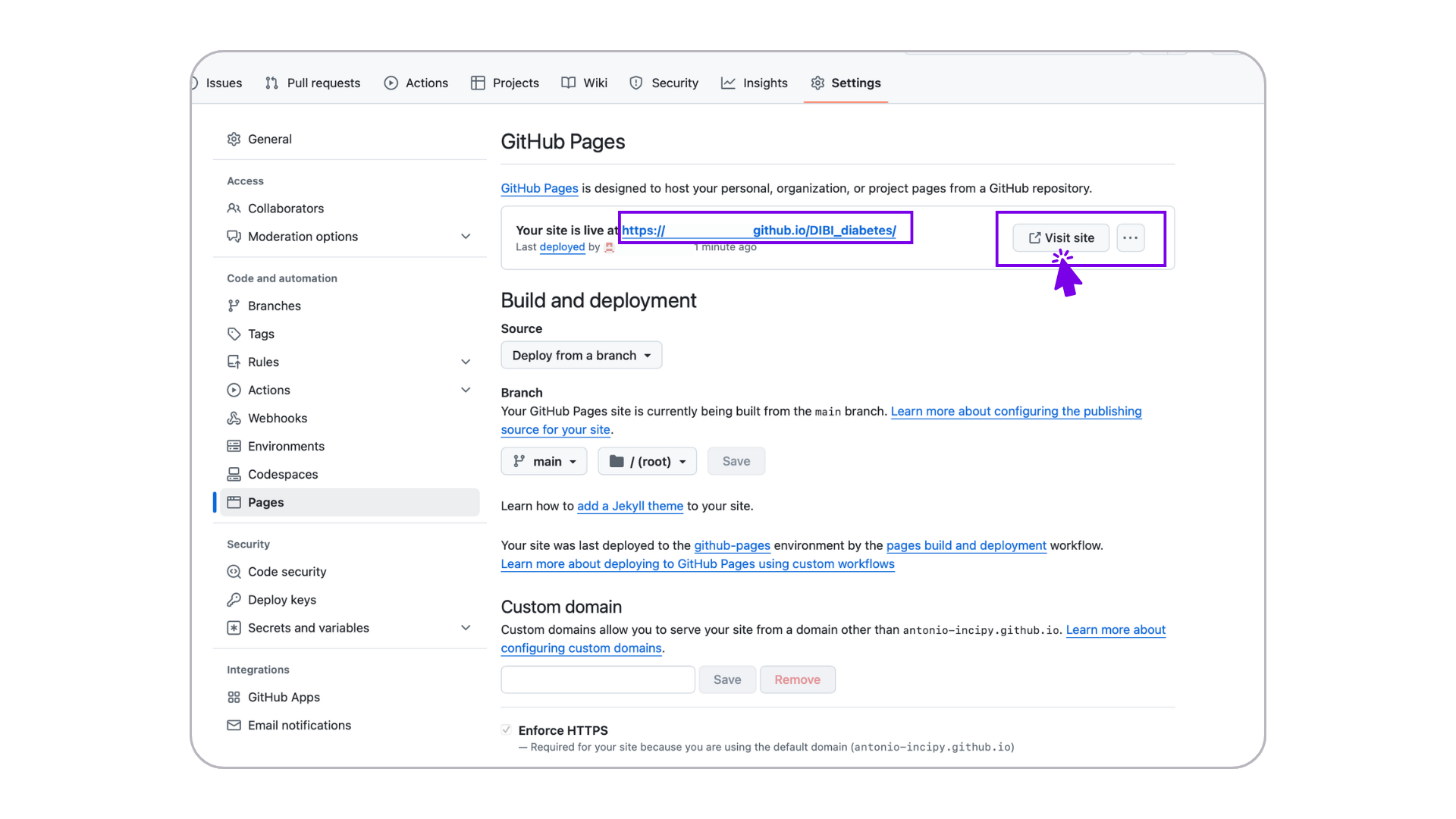Go to the Wiki tab
This screenshot has height=819, width=1456.
click(585, 83)
